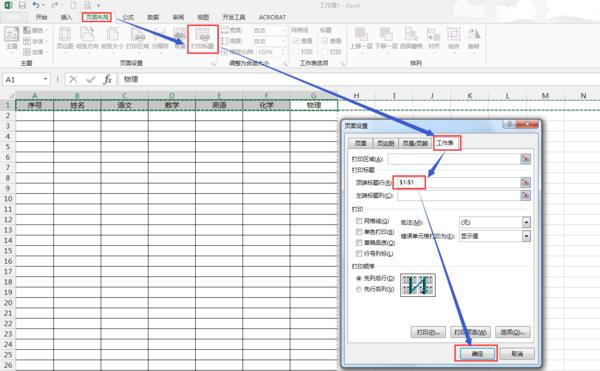Screen dimensions: 600x371
Task: Open the Name Box dropdown showing A1
Action: click(x=46, y=79)
